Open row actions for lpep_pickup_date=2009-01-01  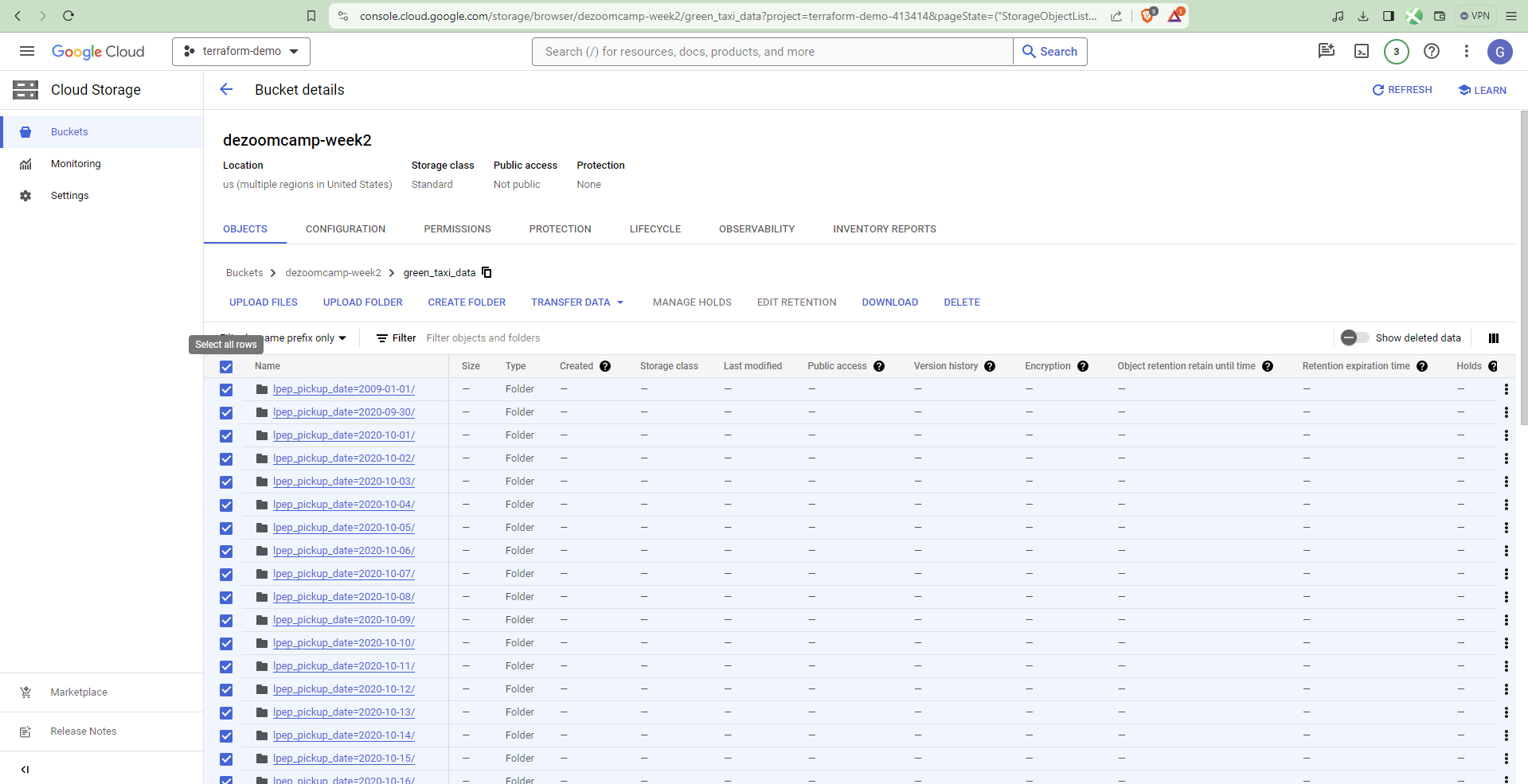point(1506,389)
